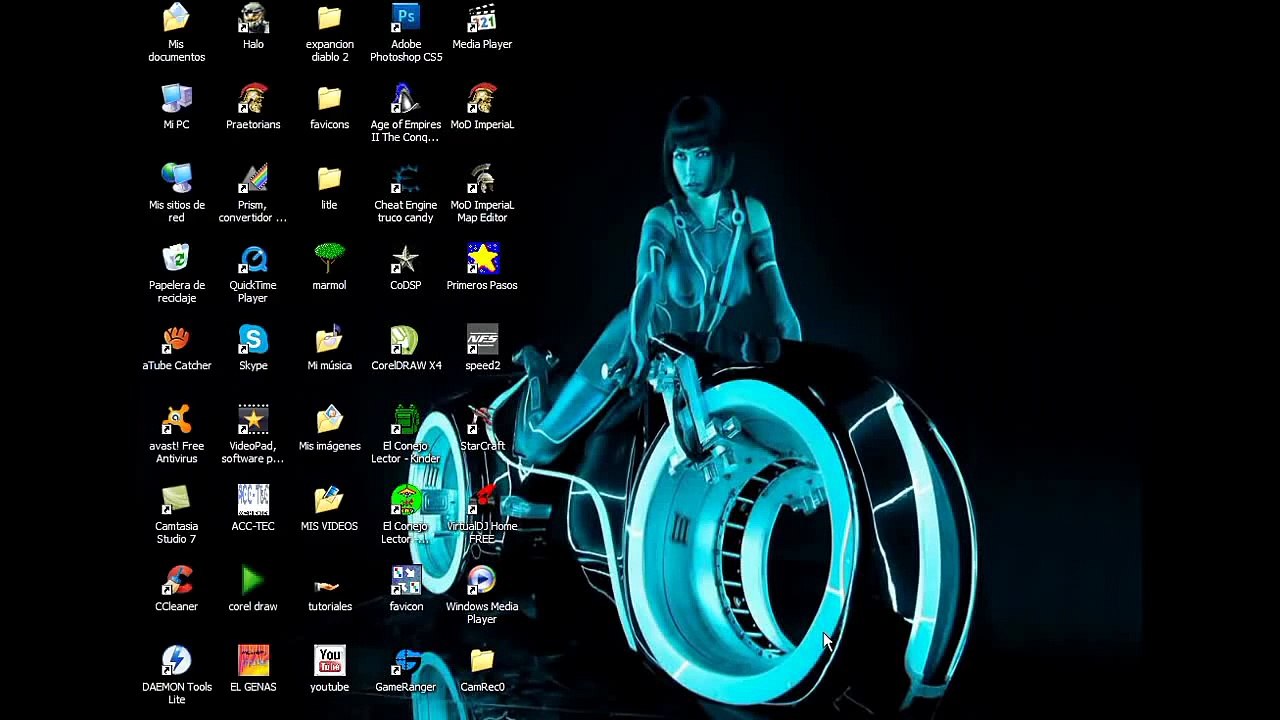Open the expancion diablo 2 folder

click(329, 18)
